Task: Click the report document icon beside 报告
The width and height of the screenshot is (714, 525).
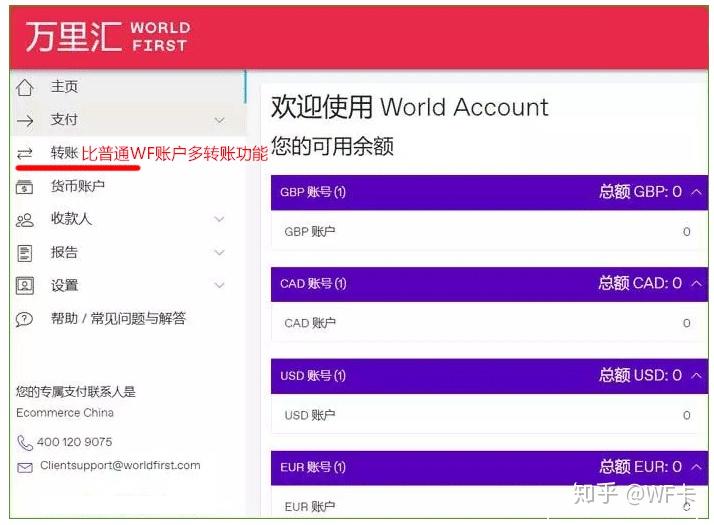Action: point(25,253)
